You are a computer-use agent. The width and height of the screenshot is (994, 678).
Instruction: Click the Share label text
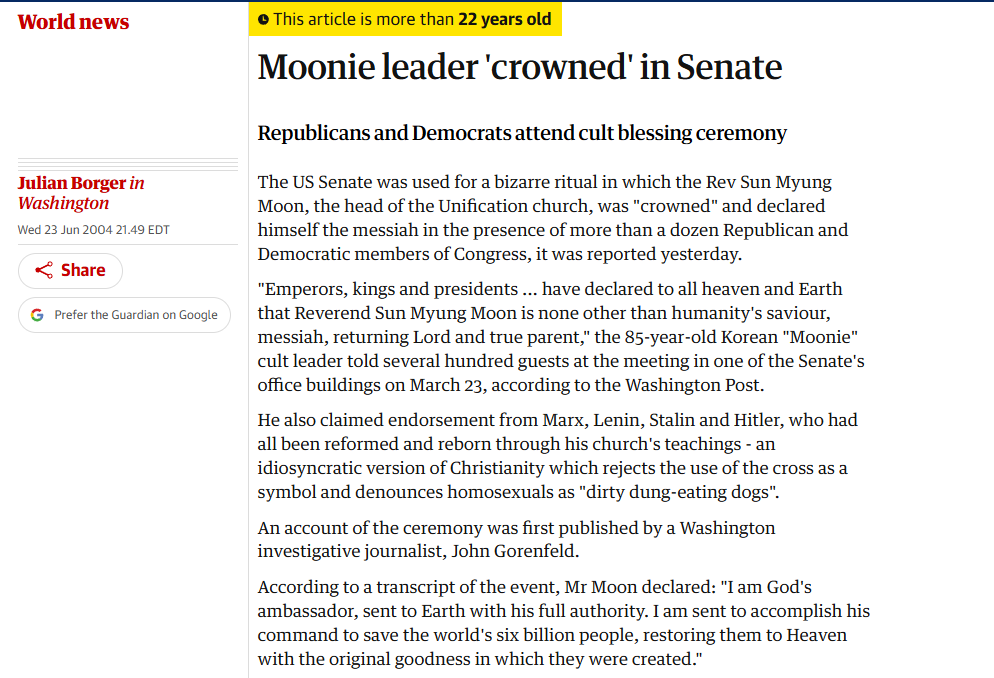pyautogui.click(x=83, y=271)
